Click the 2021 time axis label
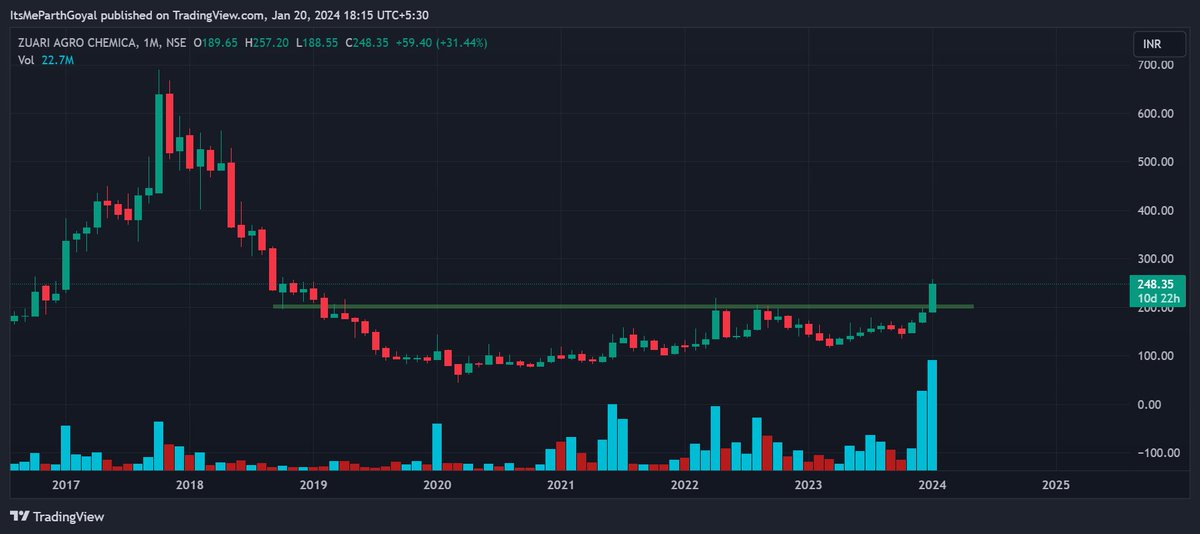The width and height of the screenshot is (1200, 534). coord(560,485)
